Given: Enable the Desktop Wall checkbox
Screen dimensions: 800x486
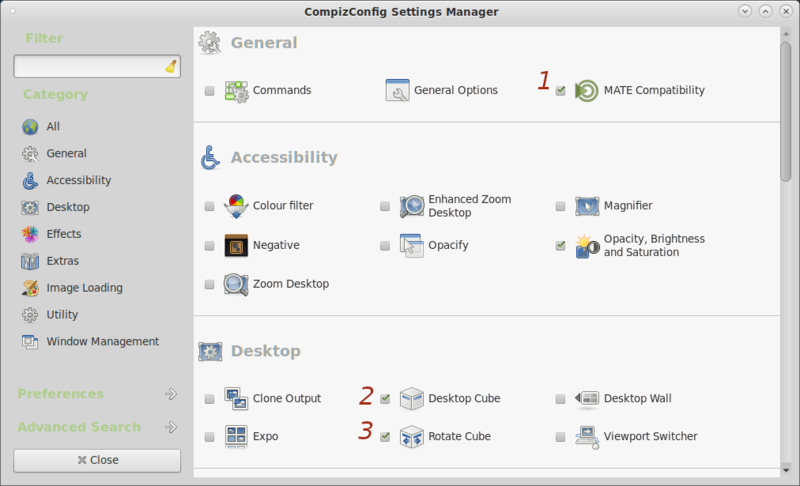Looking at the screenshot, I should [x=560, y=399].
